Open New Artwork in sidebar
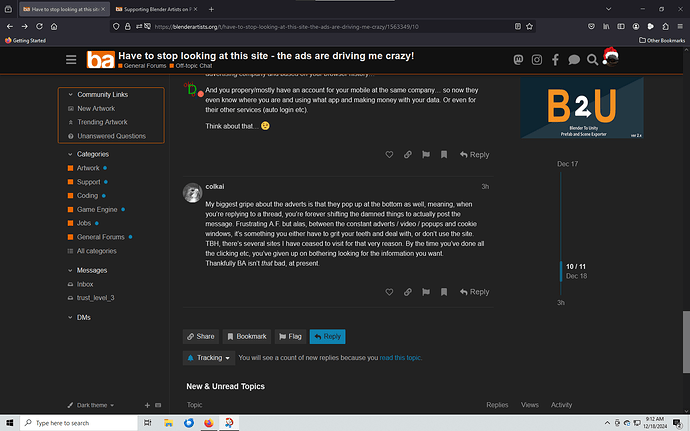The image size is (690, 431). coord(96,108)
